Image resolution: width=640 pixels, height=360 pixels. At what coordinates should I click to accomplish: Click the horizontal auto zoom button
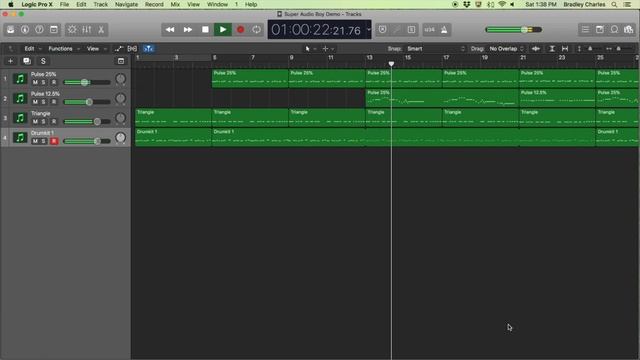[565, 49]
